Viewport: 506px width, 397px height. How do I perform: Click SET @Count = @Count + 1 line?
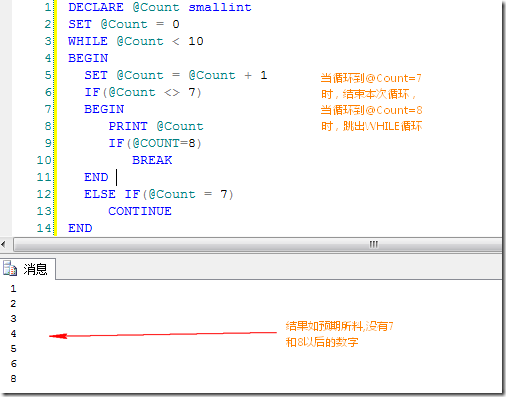pos(176,75)
